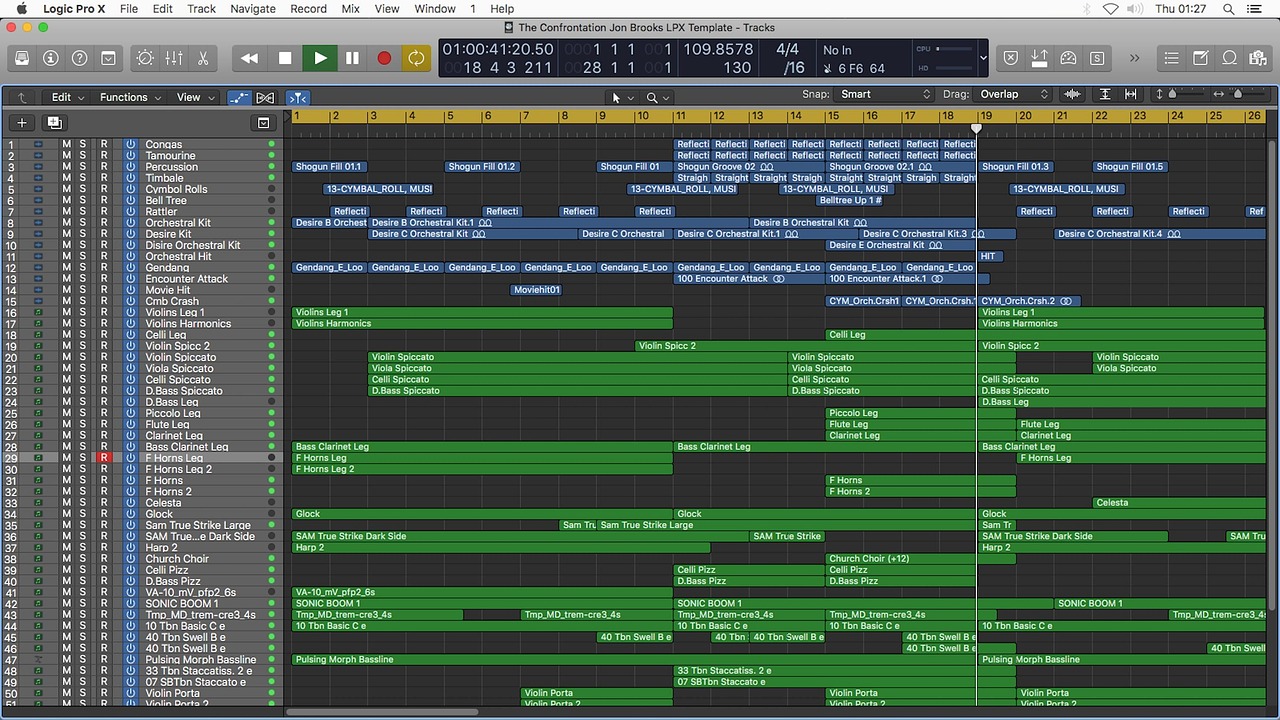Image resolution: width=1280 pixels, height=720 pixels.
Task: Click the Add Track plus icon
Action: tap(22, 122)
